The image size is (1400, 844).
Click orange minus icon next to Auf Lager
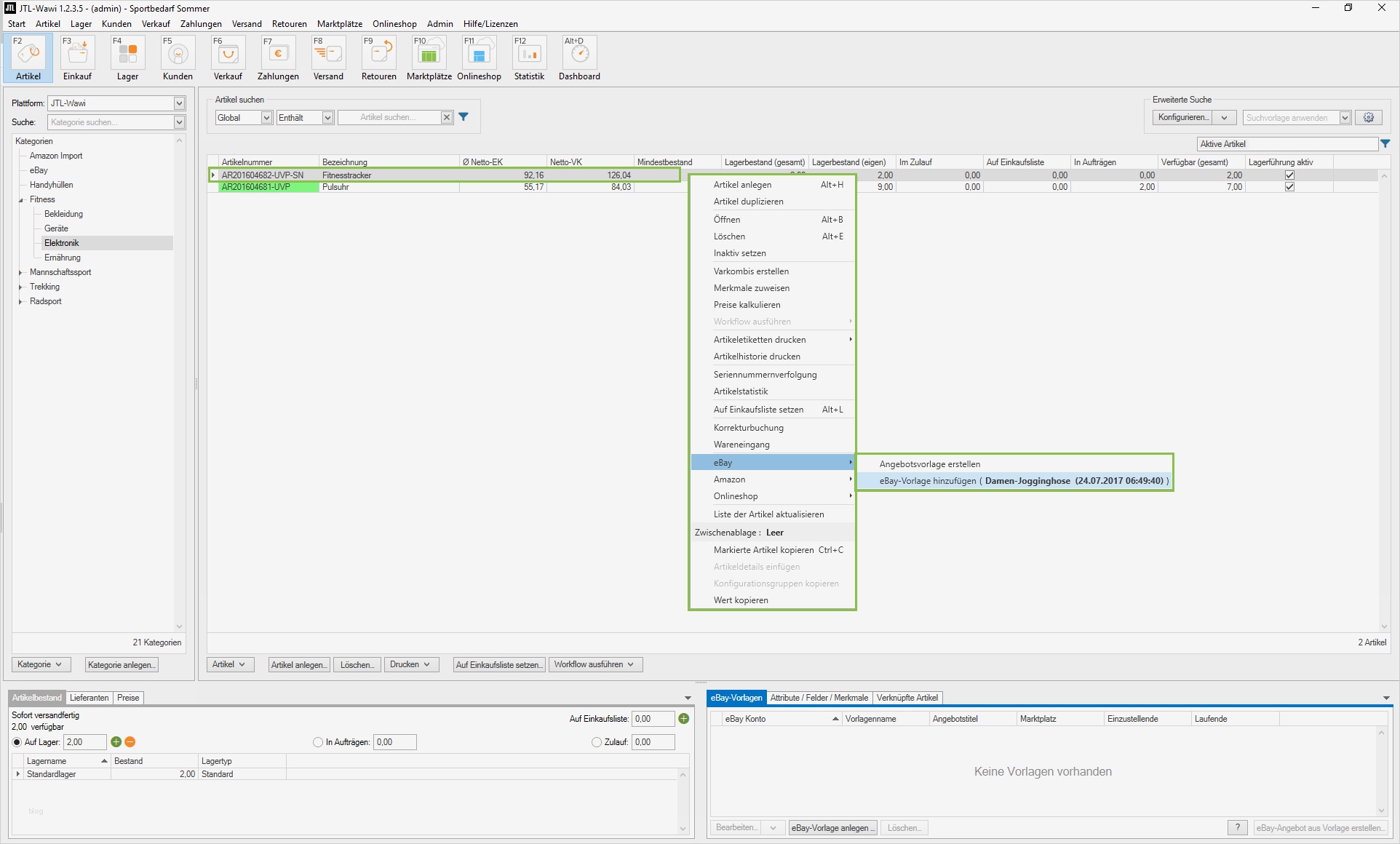(x=130, y=742)
